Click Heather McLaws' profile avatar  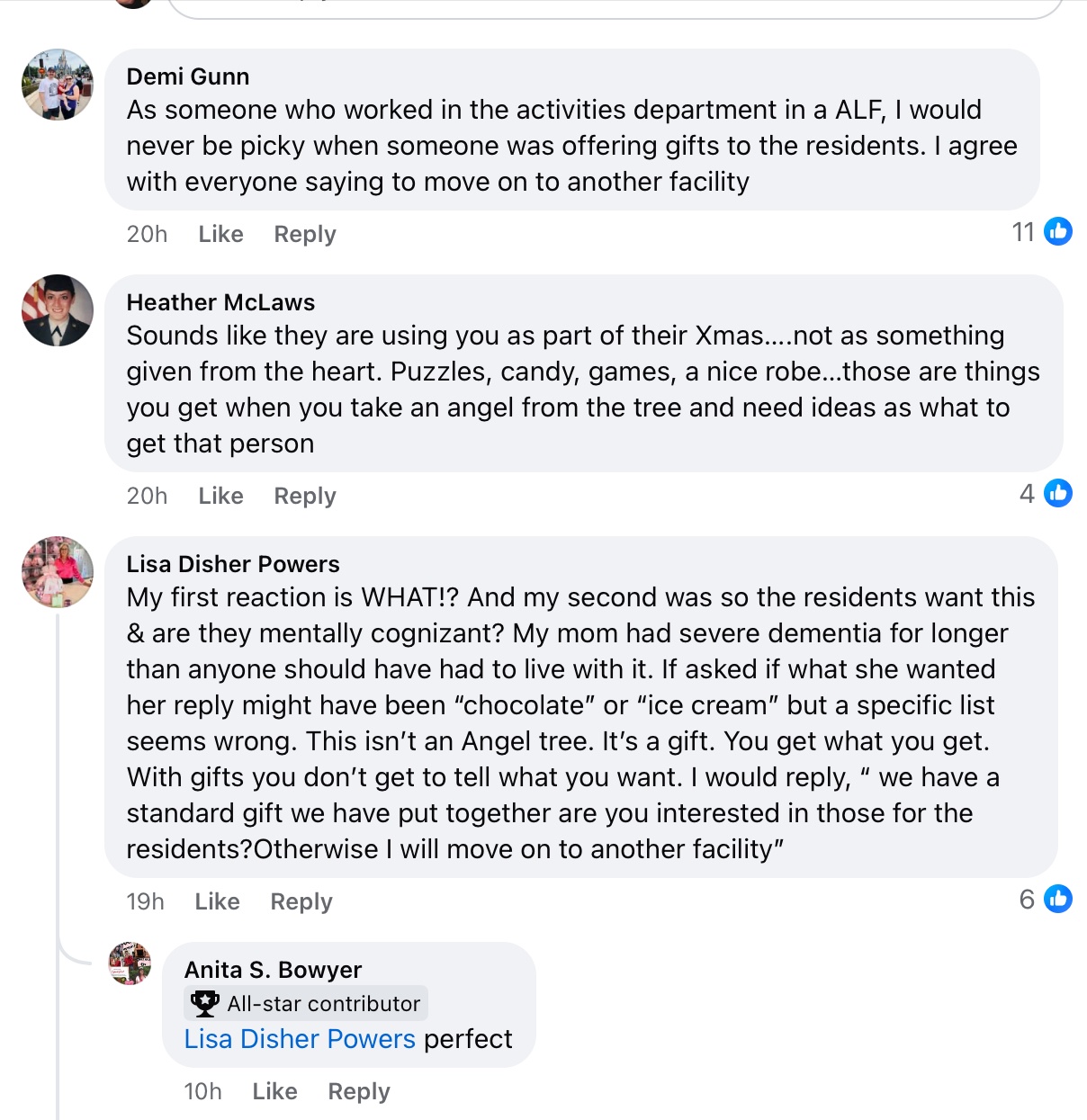58,310
